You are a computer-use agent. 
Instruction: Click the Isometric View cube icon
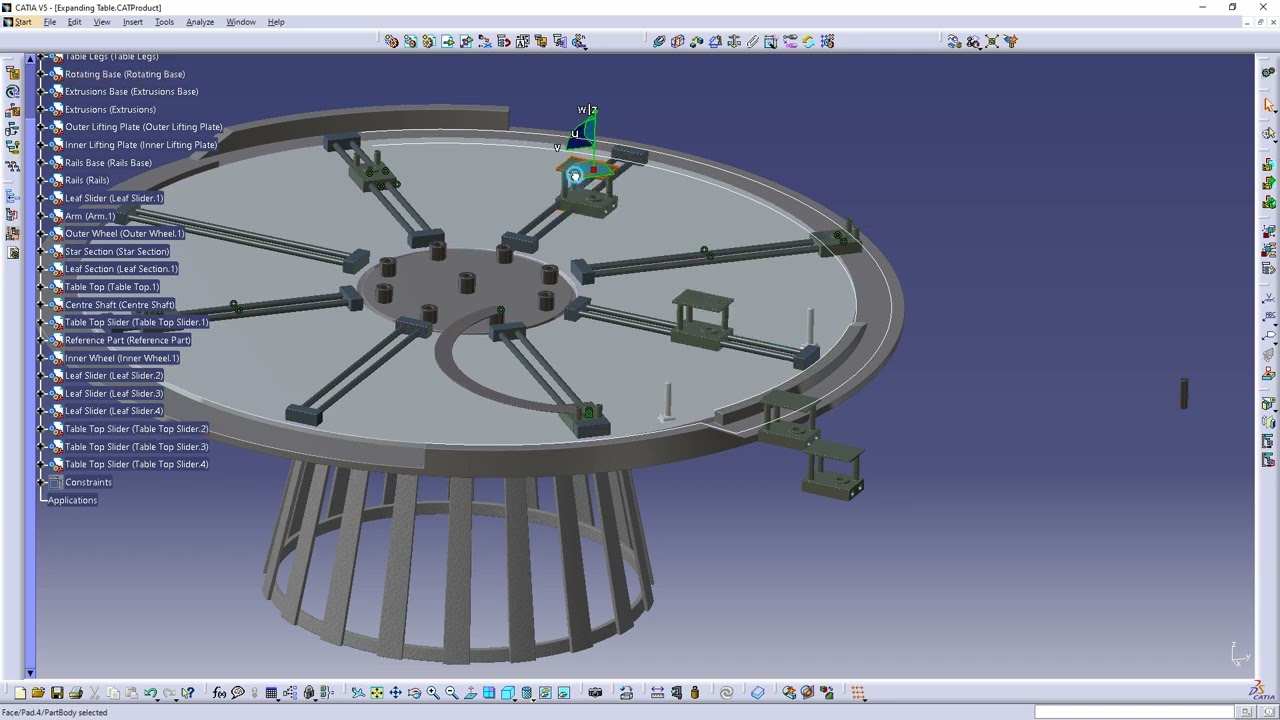508,692
